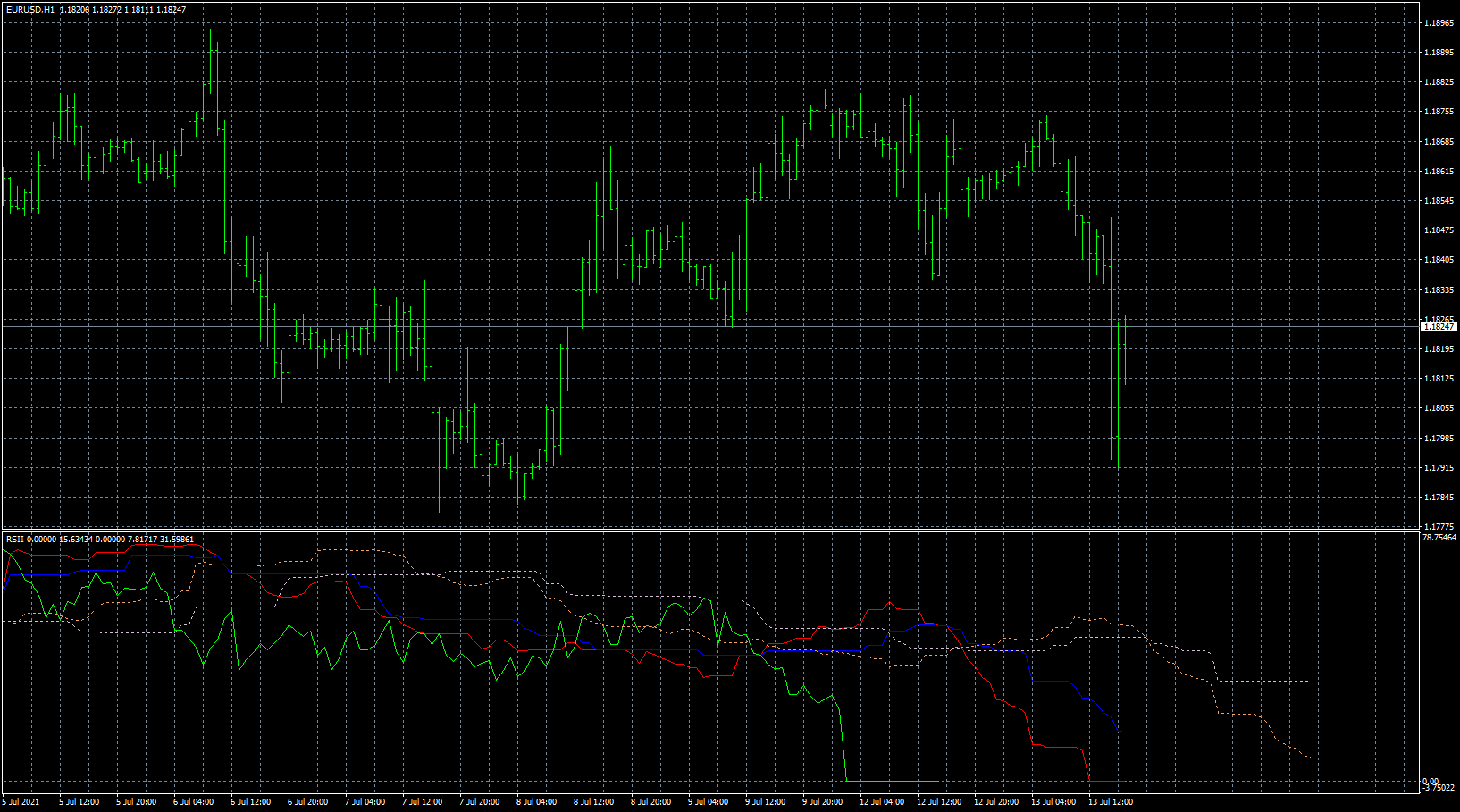This screenshot has width=1460, height=812.
Task: Click the 12 Jul 04:00 time label
Action: 882,802
